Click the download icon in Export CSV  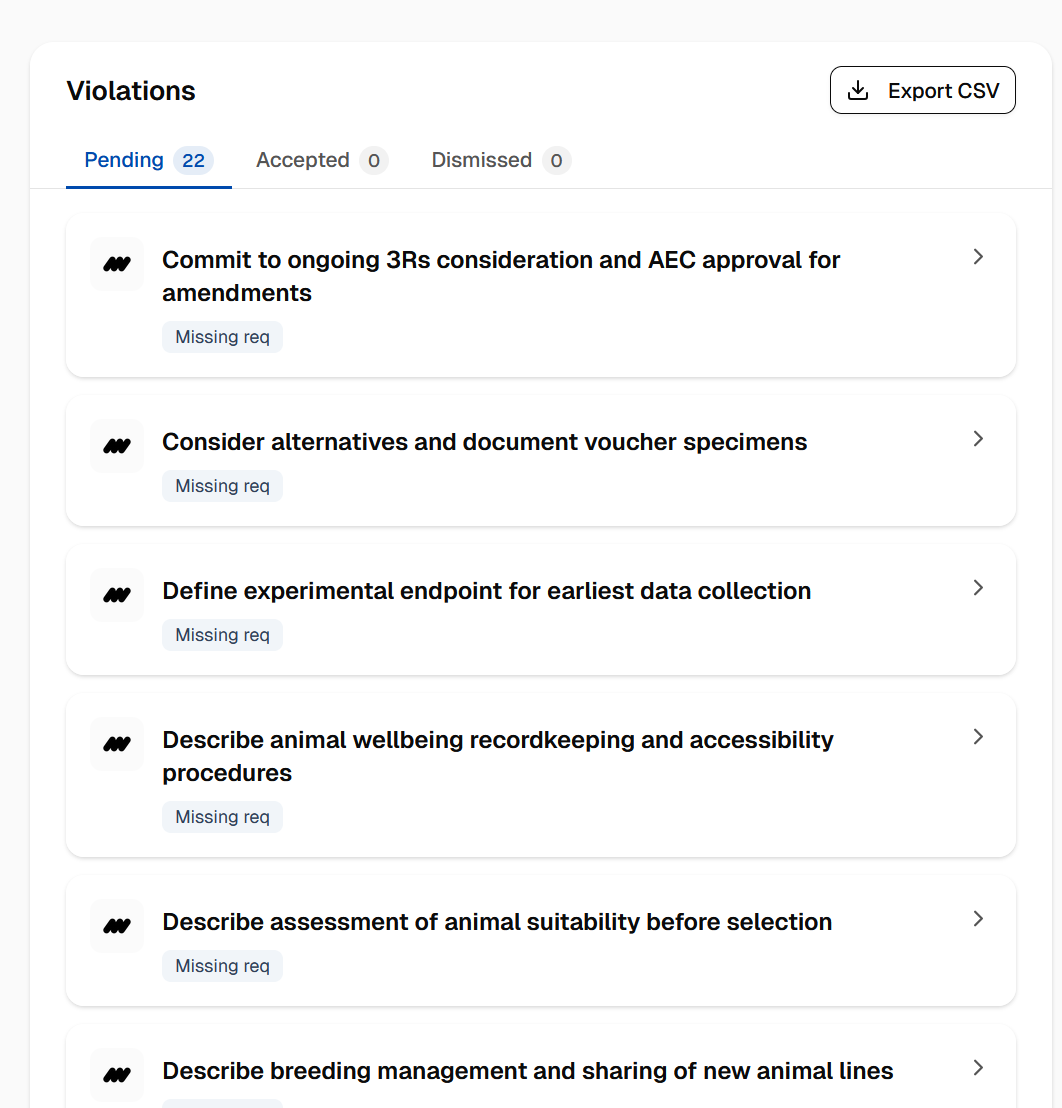point(857,91)
